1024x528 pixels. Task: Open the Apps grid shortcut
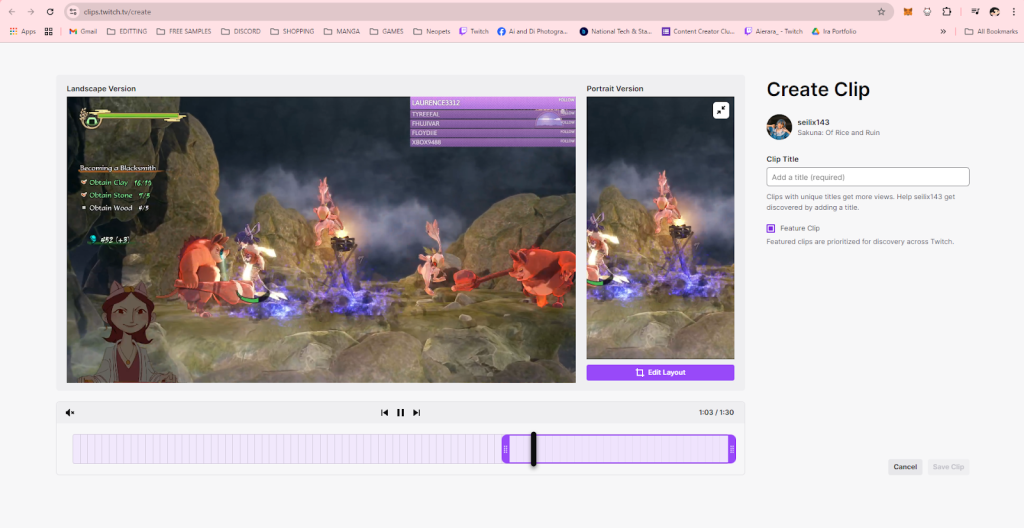pos(22,31)
